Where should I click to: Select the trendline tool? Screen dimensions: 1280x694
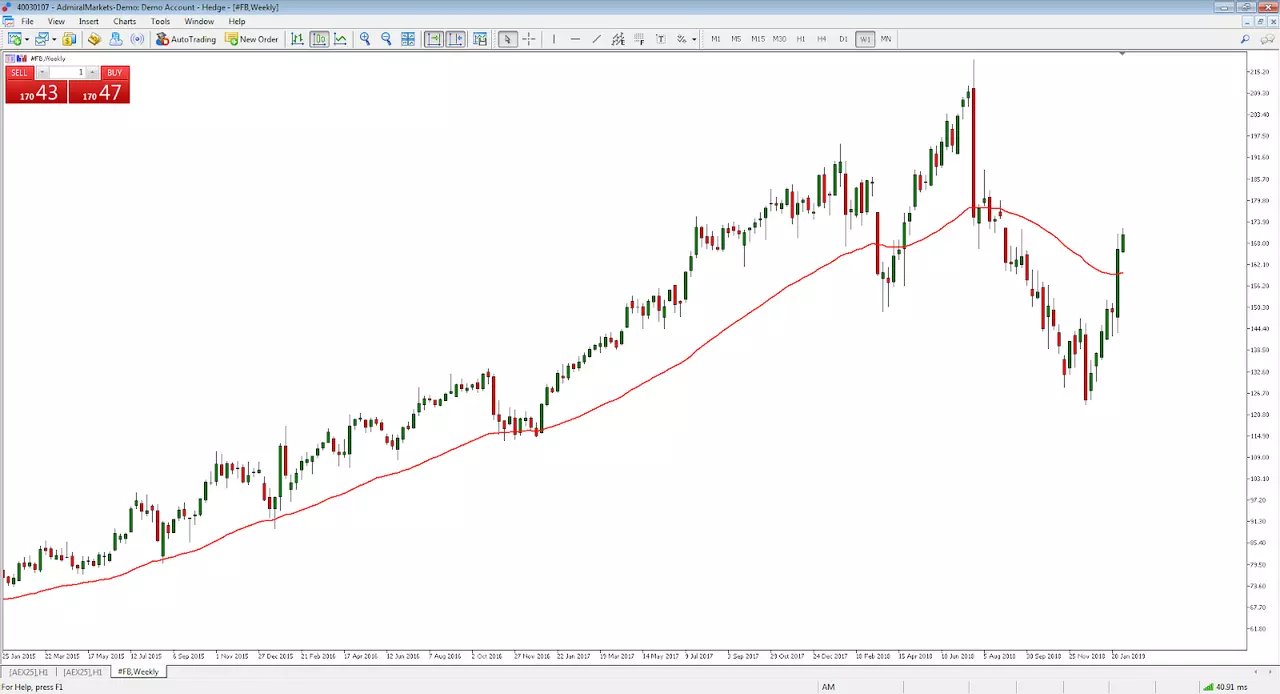597,39
